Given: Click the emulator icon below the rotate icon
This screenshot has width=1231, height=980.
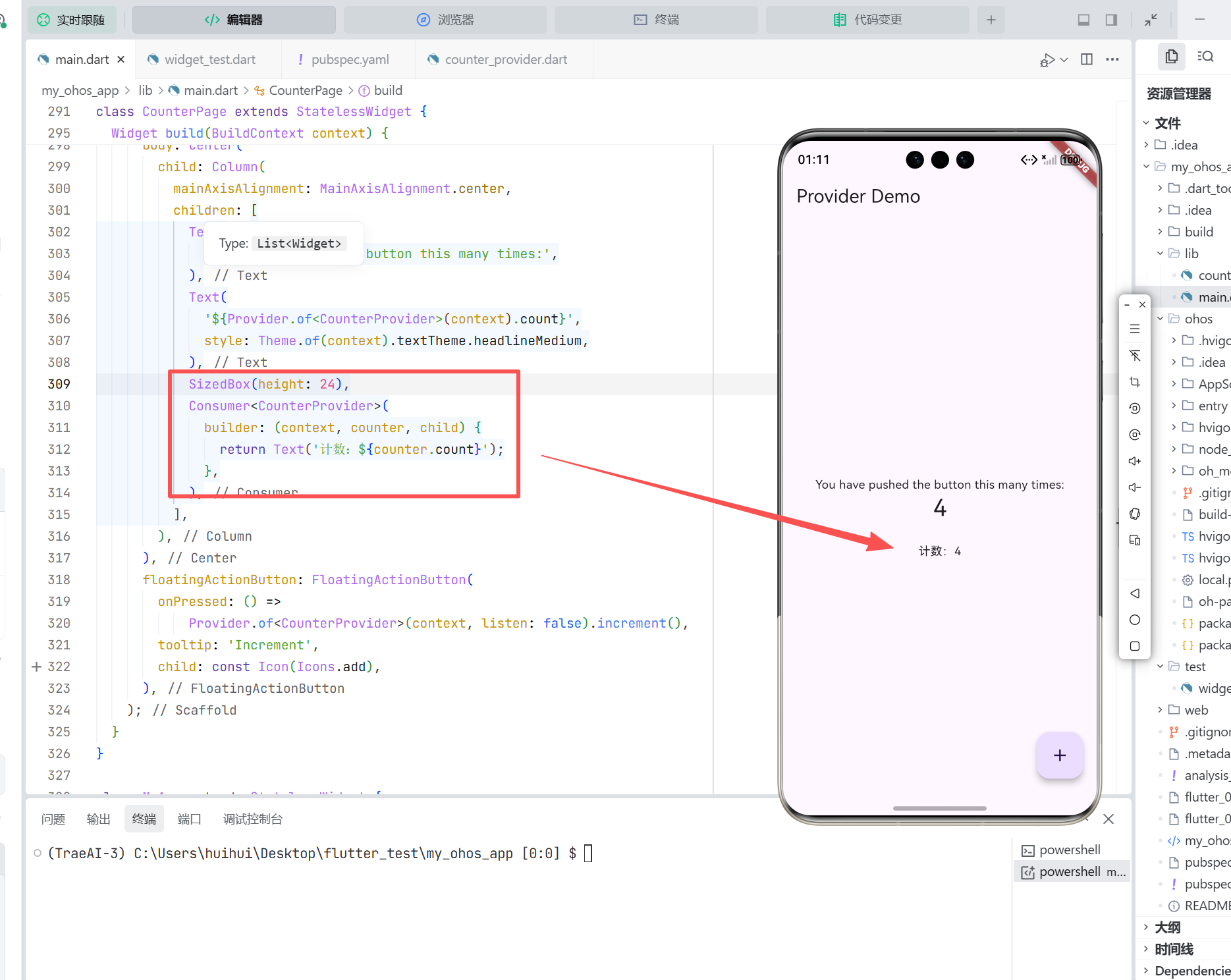Looking at the screenshot, I should (x=1135, y=435).
